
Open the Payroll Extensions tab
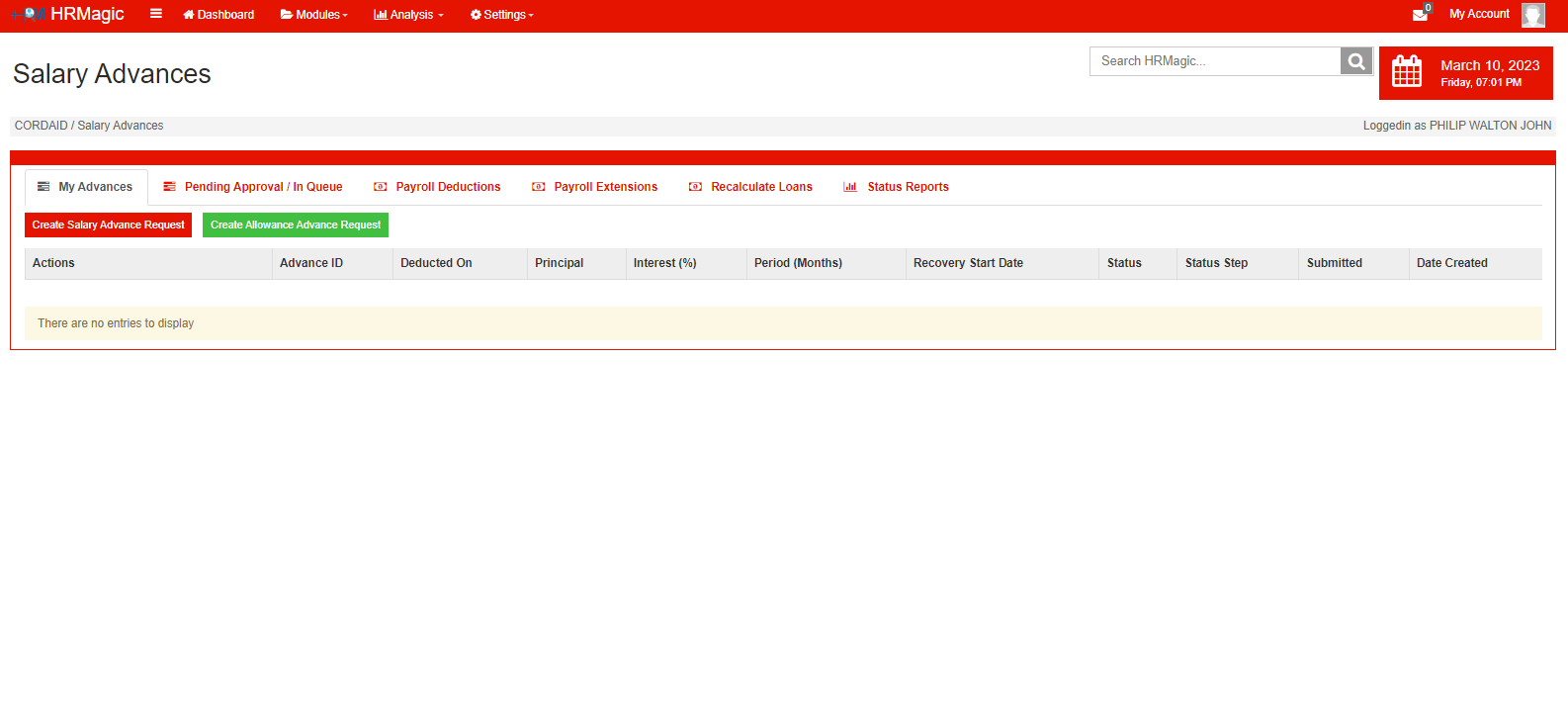605,187
